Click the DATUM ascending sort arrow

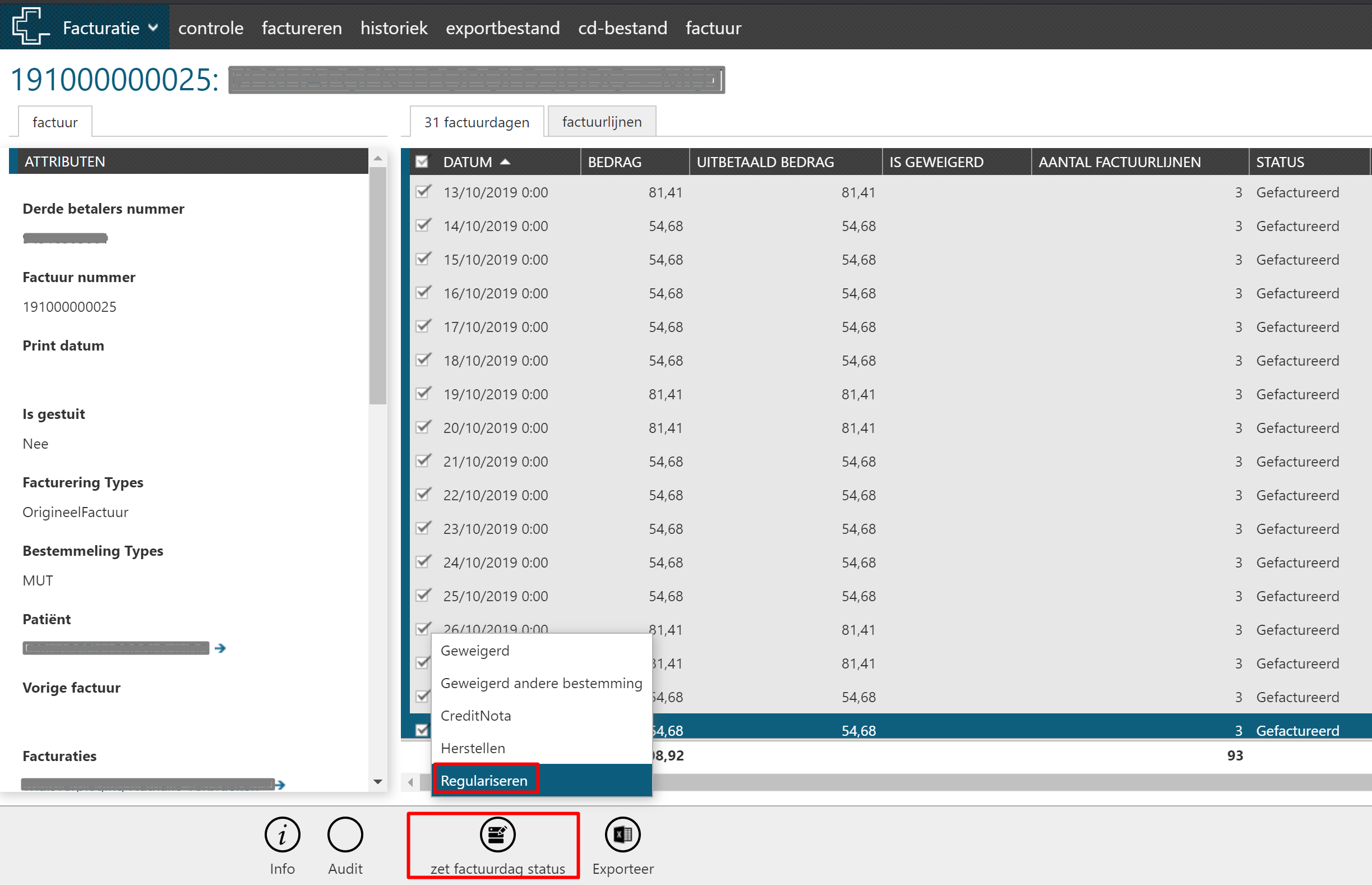click(x=505, y=162)
